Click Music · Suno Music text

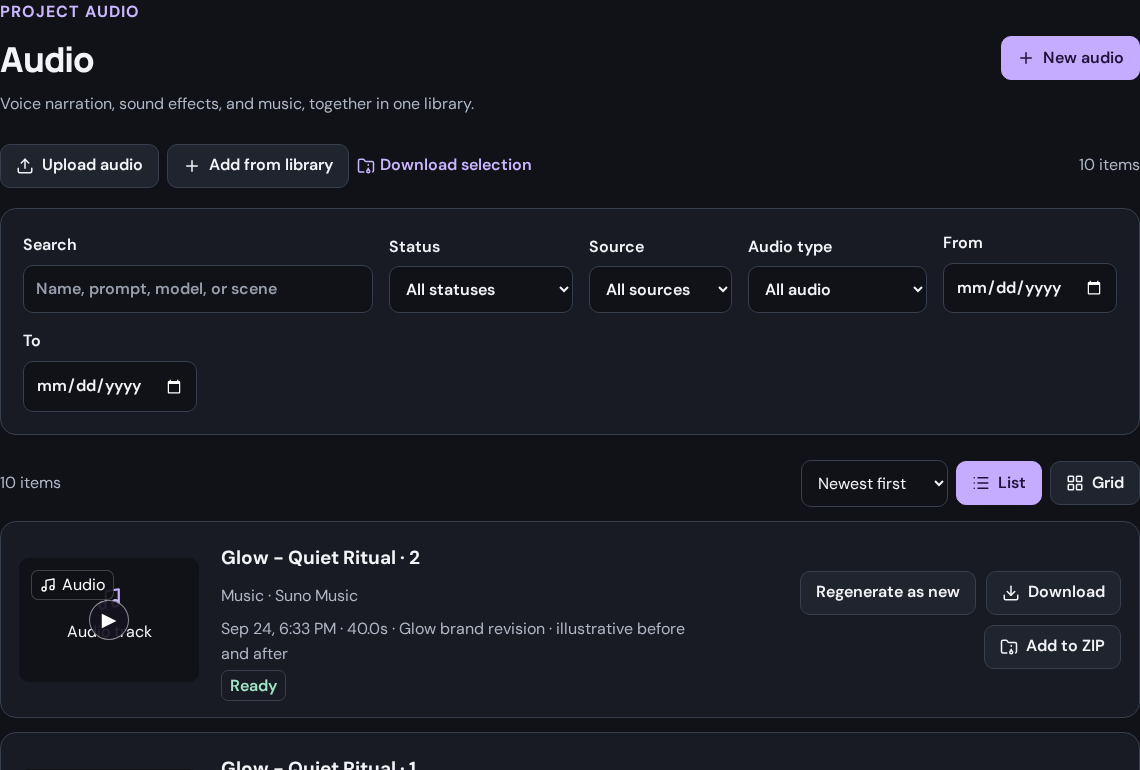pos(289,595)
